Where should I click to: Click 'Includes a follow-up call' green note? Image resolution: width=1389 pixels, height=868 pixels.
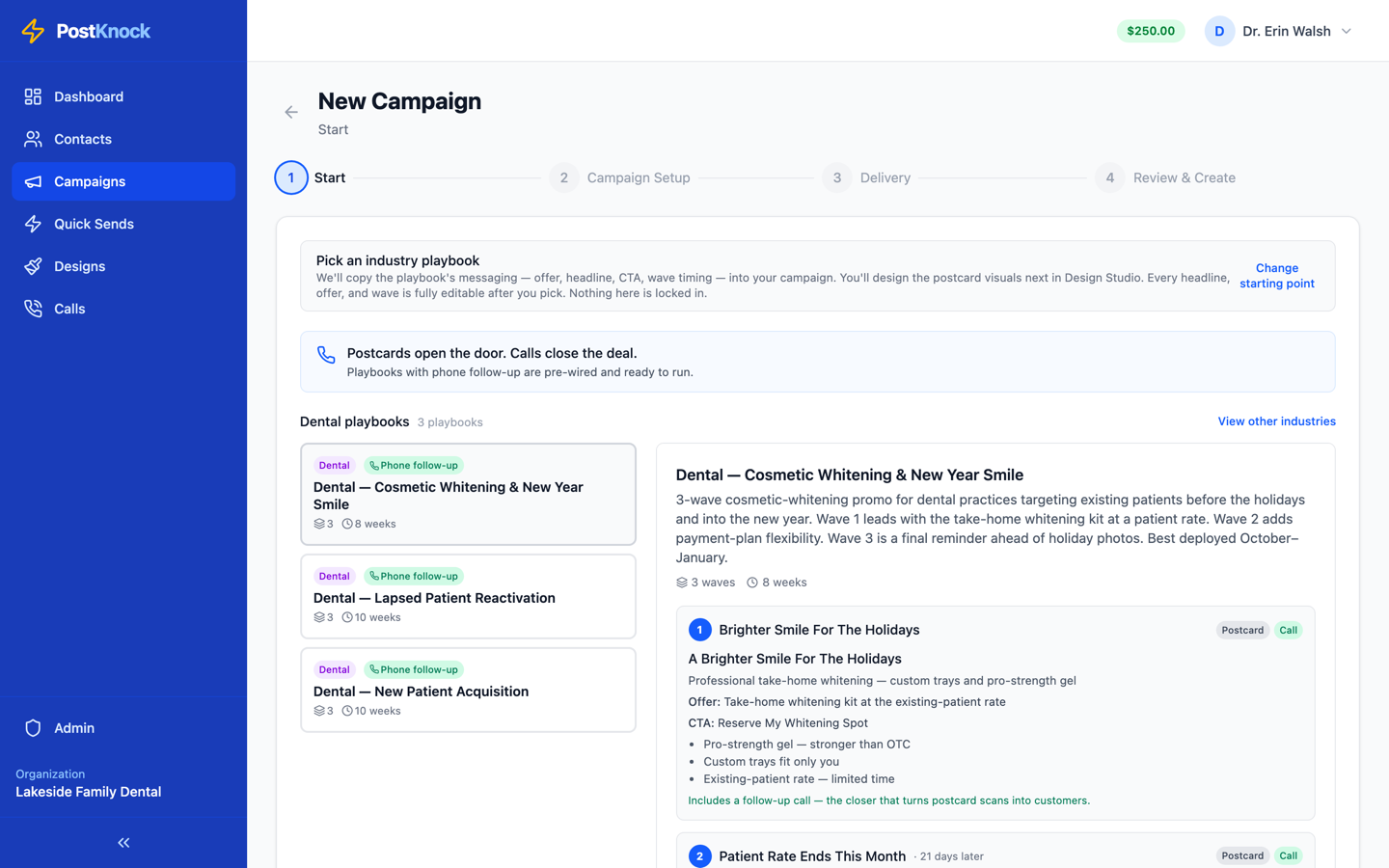(888, 800)
